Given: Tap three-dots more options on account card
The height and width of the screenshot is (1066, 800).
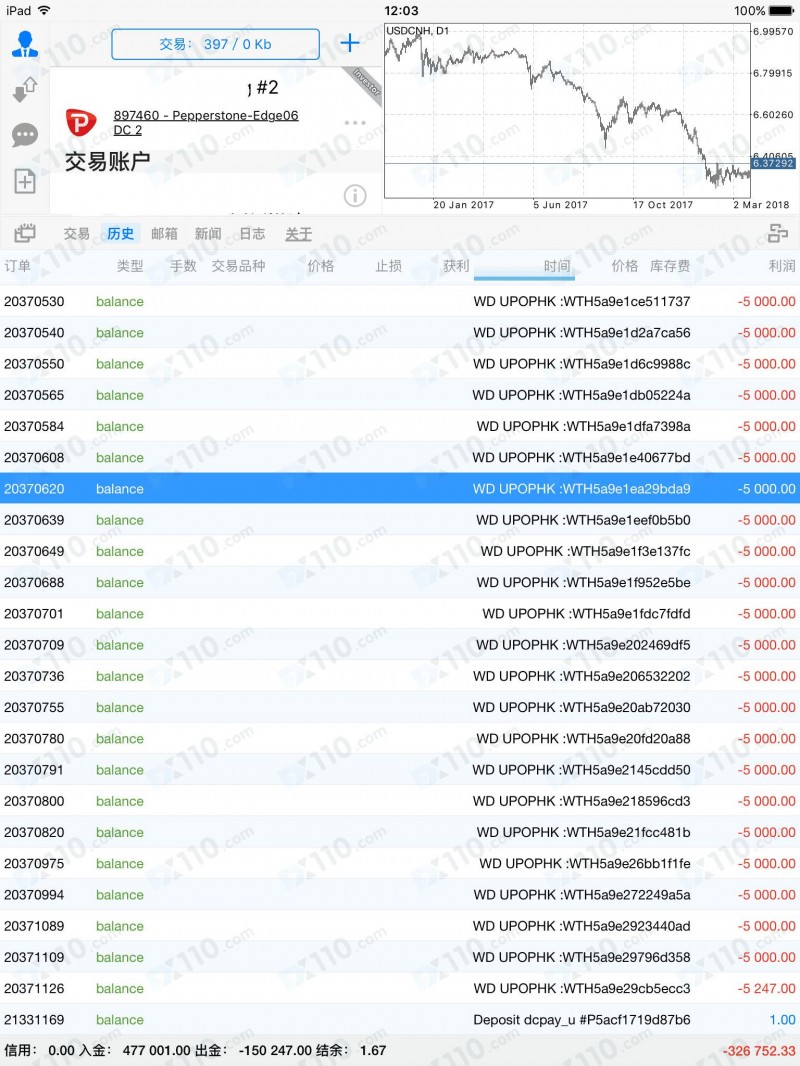Looking at the screenshot, I should (x=355, y=123).
